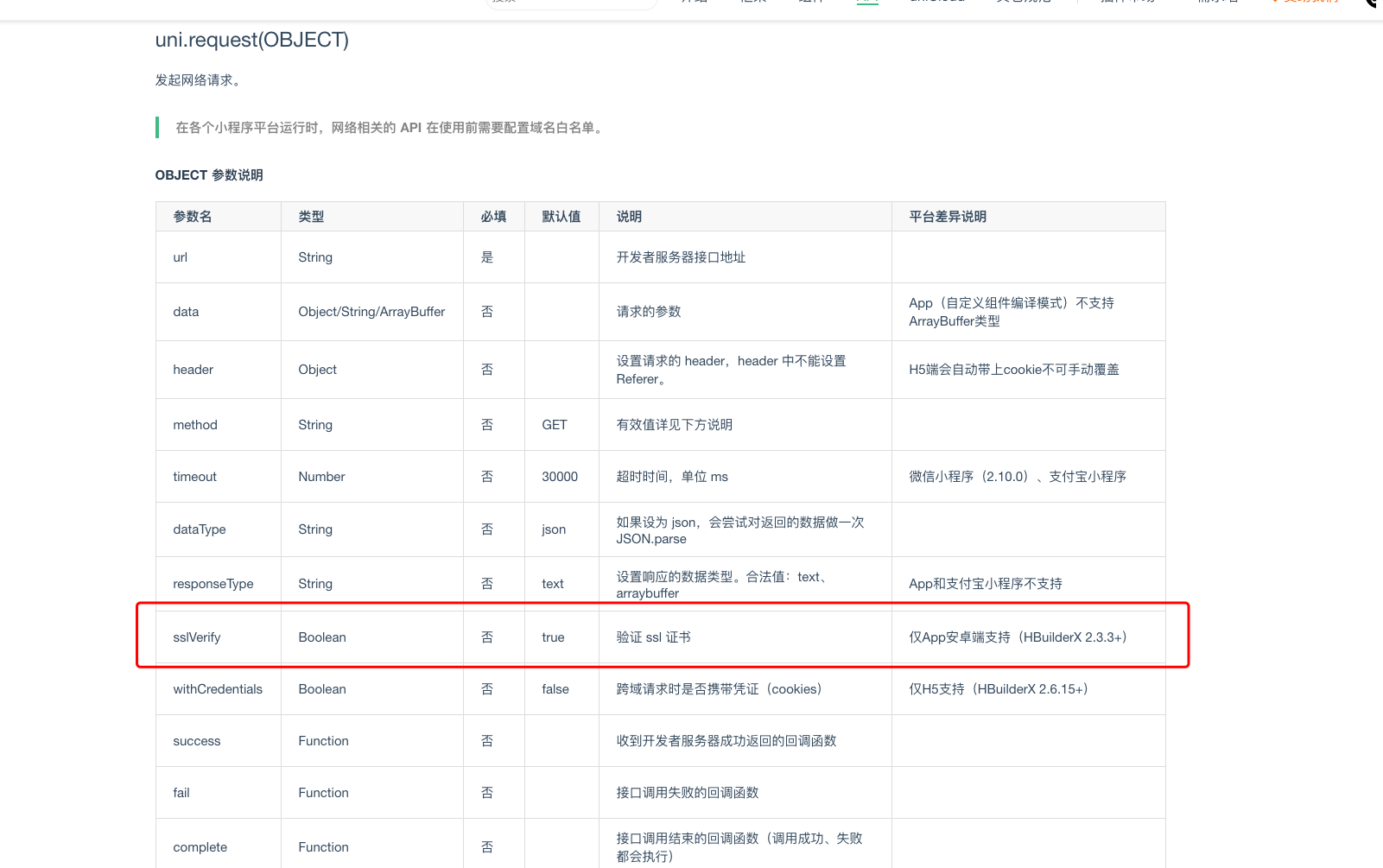Click the '默认值' column header
Image resolution: width=1383 pixels, height=868 pixels.
[561, 217]
